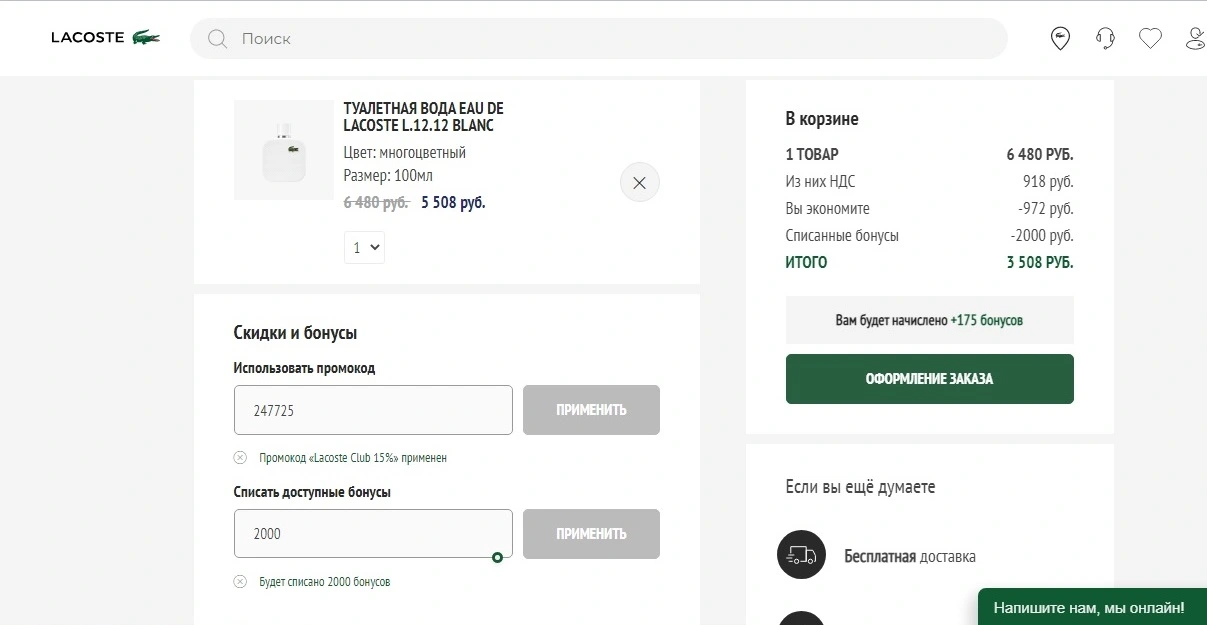1207x625 pixels.
Task: Click the 'Скидки и бонусы' heading
Action: click(295, 333)
